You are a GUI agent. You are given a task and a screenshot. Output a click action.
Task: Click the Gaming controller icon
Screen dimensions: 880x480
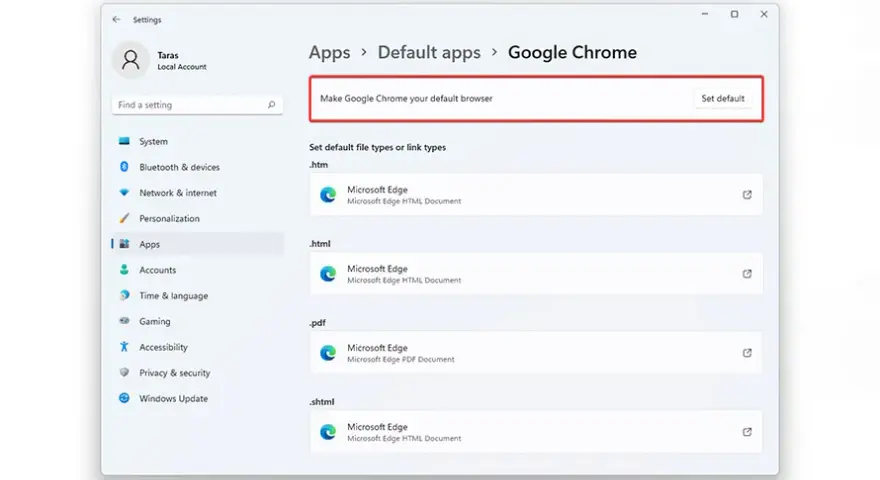(x=124, y=321)
